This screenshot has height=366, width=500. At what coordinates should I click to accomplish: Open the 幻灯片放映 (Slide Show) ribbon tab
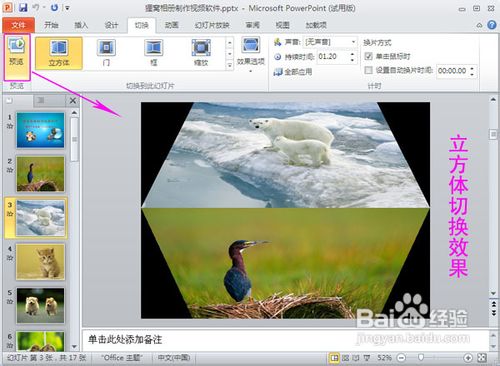pos(212,25)
